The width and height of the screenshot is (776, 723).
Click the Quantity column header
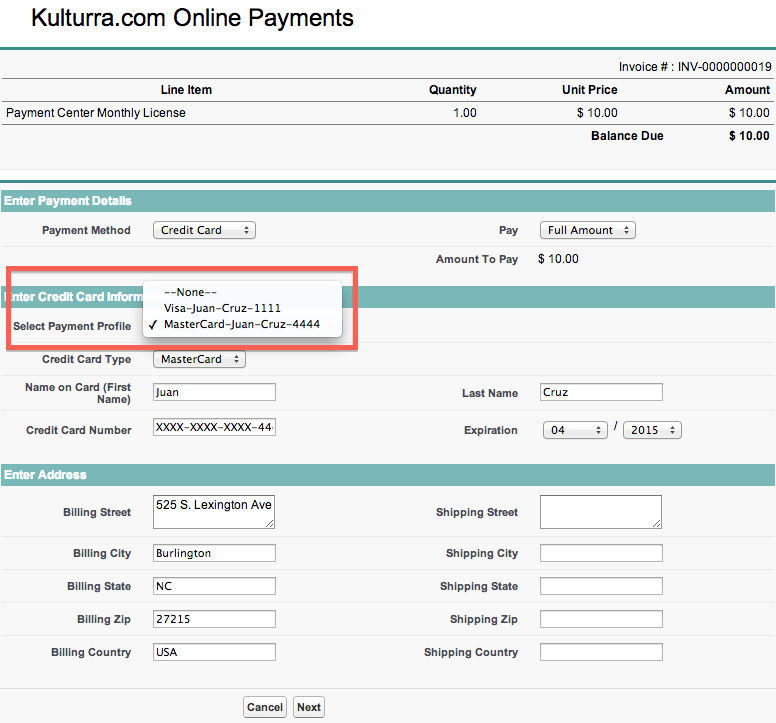(452, 90)
